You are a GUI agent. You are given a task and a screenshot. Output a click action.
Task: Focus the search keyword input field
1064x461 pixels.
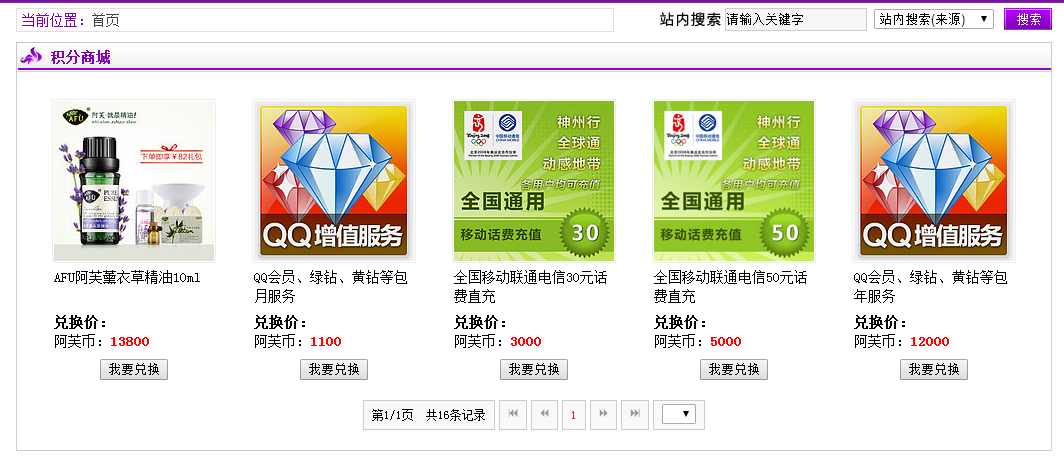click(x=795, y=19)
